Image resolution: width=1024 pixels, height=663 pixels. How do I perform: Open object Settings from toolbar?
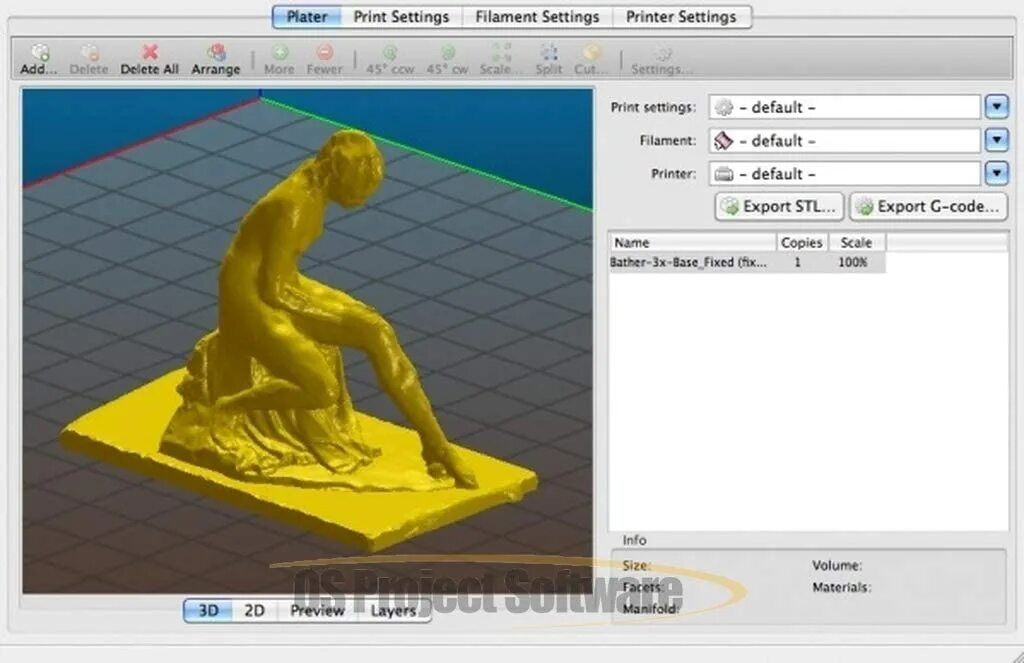pos(662,52)
